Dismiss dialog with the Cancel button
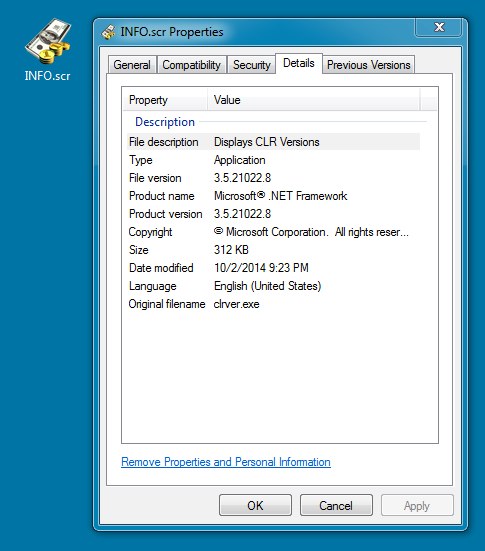485x551 pixels. pyautogui.click(x=336, y=505)
